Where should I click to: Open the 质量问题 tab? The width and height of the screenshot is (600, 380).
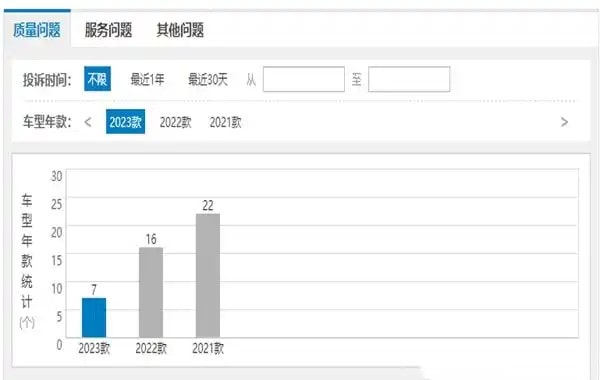click(x=37, y=29)
